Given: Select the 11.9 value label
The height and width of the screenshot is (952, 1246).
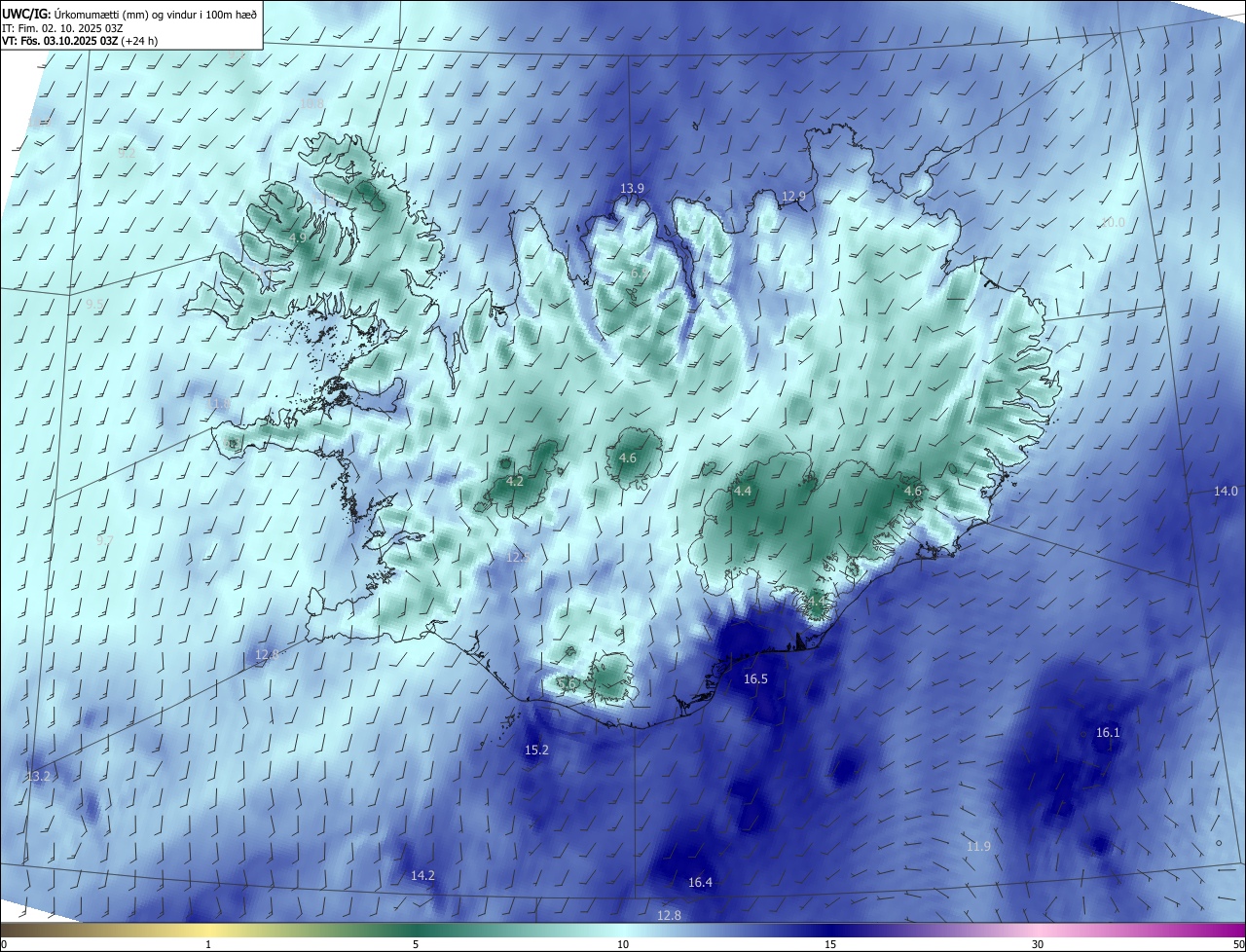Looking at the screenshot, I should pos(978,847).
